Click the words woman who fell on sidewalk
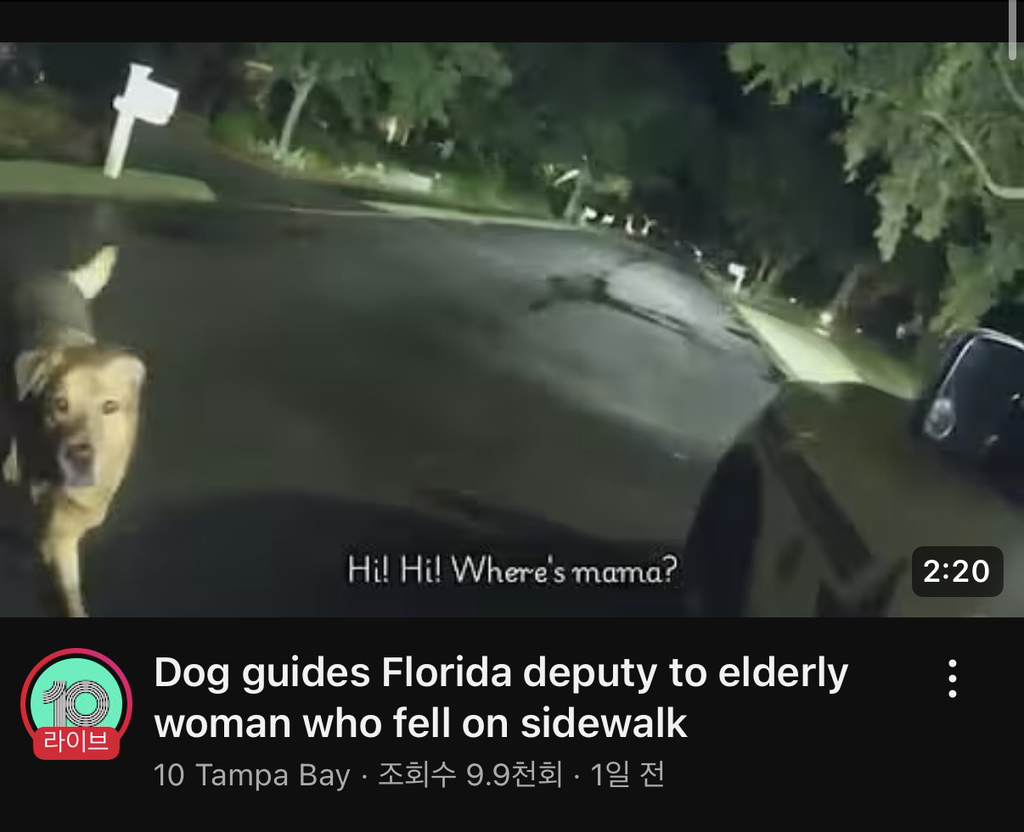Viewport: 1024px width, 832px height. coord(421,724)
